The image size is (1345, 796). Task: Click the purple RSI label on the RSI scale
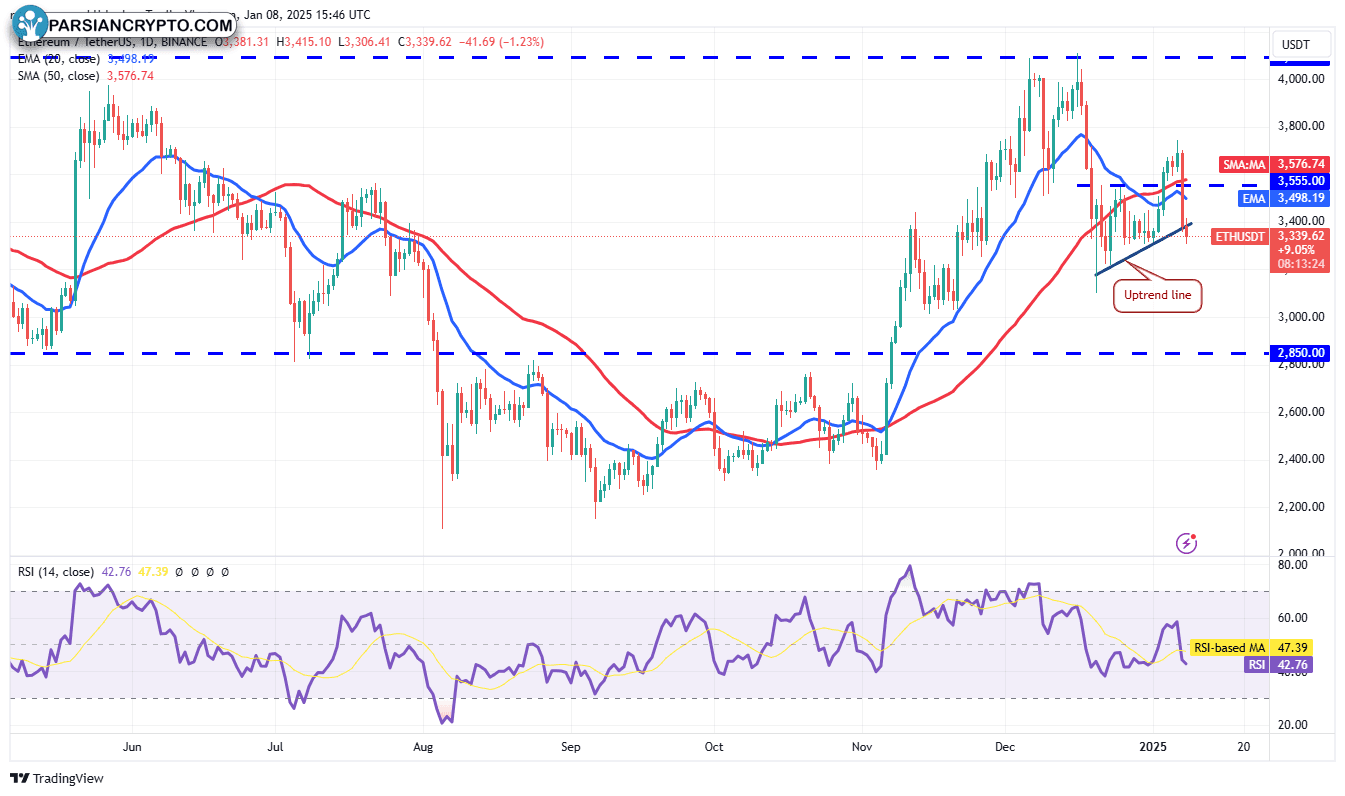1256,664
